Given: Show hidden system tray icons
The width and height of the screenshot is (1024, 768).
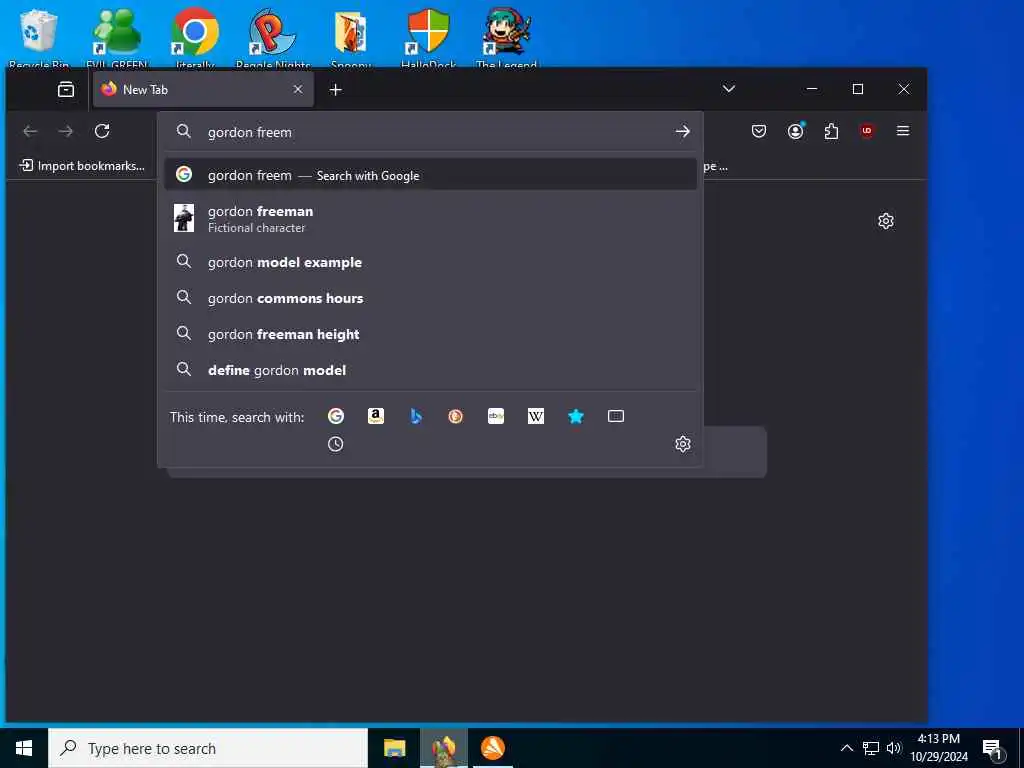Looking at the screenshot, I should tap(846, 748).
